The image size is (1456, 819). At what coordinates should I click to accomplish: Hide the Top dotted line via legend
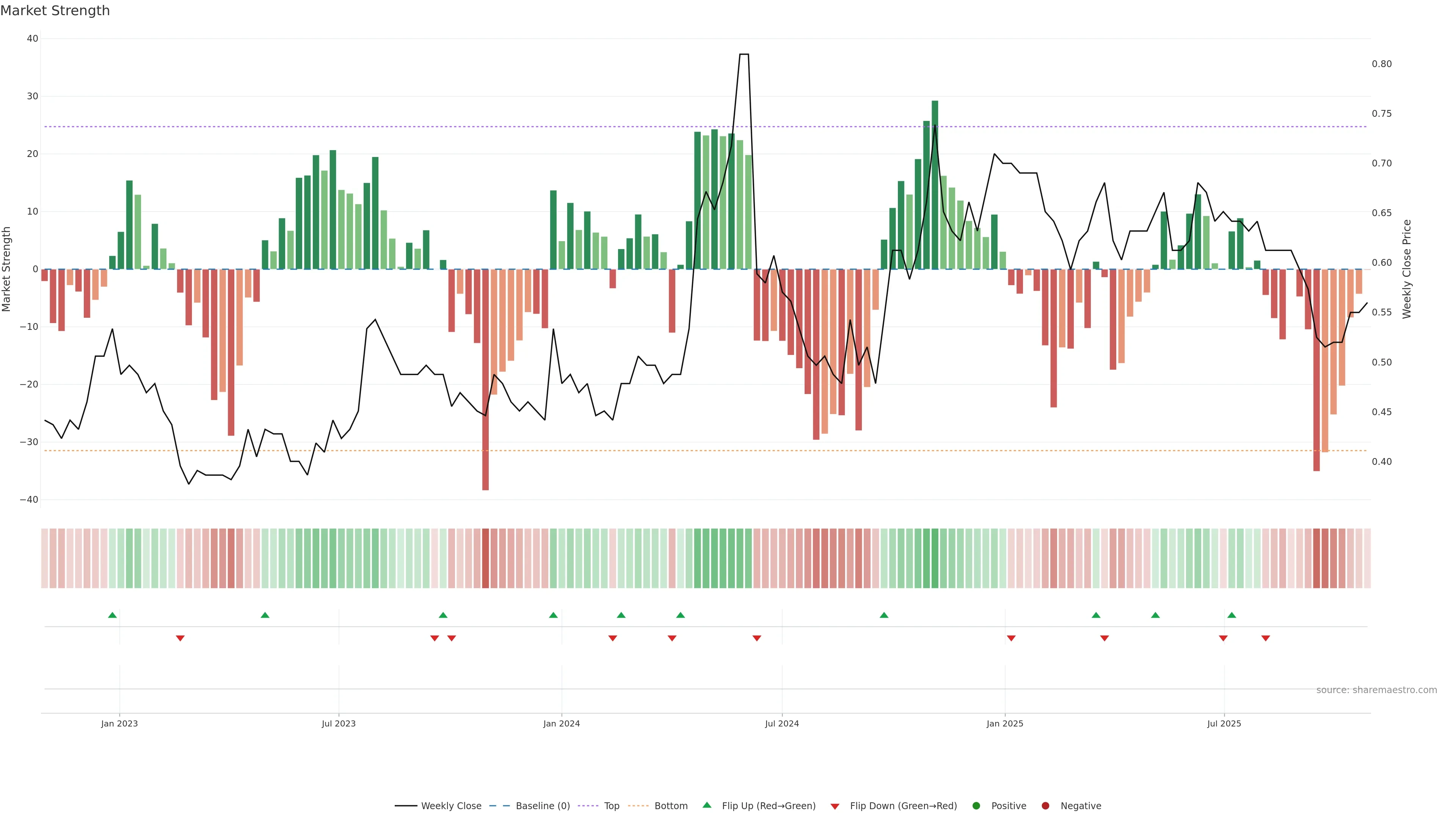[611, 805]
